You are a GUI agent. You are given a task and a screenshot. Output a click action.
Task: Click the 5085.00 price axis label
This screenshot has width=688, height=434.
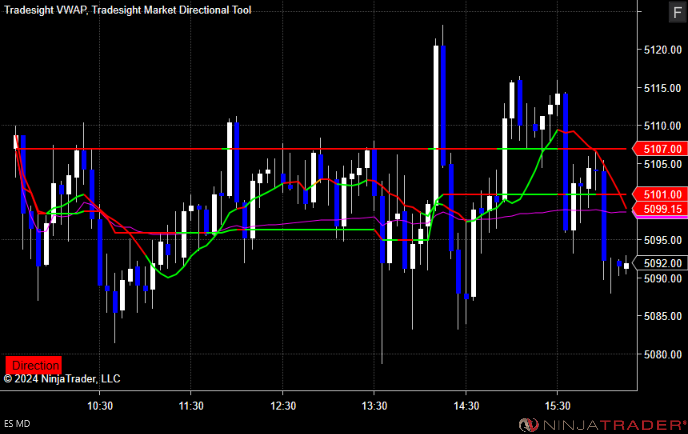pos(663,316)
